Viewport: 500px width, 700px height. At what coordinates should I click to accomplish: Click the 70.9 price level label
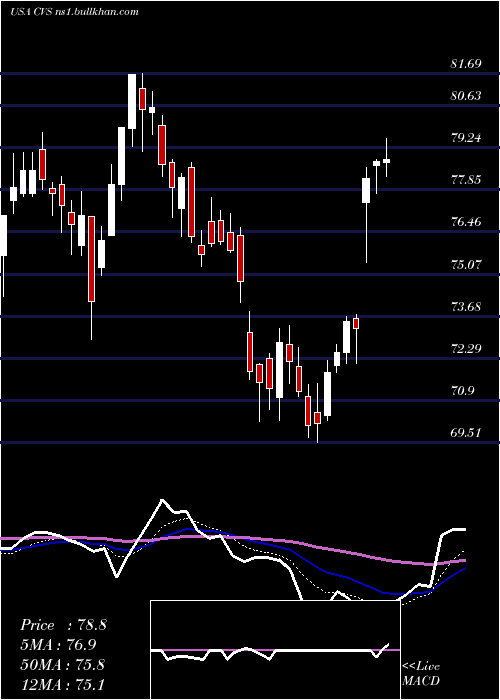click(x=462, y=391)
